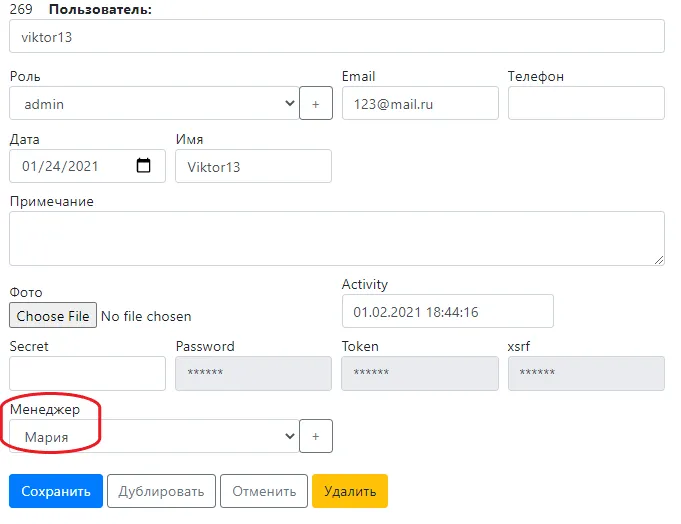Click the Сохранить button

pyautogui.click(x=56, y=491)
